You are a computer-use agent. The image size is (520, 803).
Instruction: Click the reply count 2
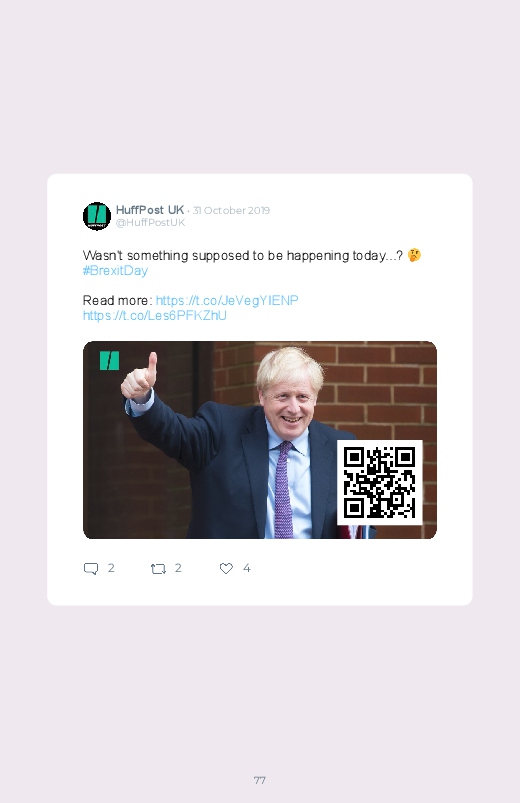point(111,568)
